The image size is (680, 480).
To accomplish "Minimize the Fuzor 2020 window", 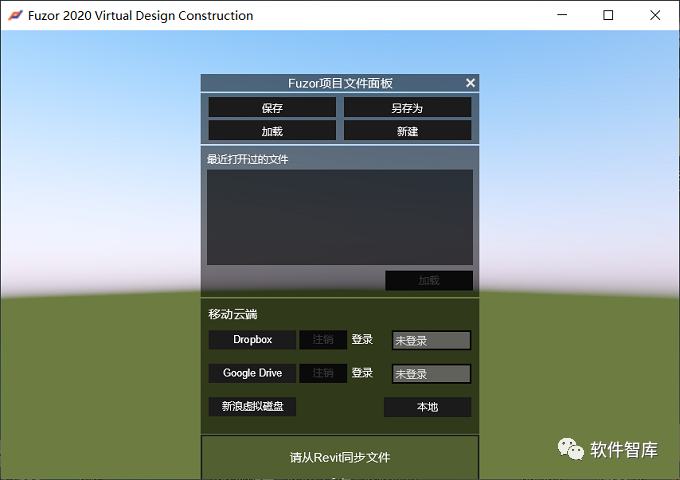I will (x=562, y=15).
